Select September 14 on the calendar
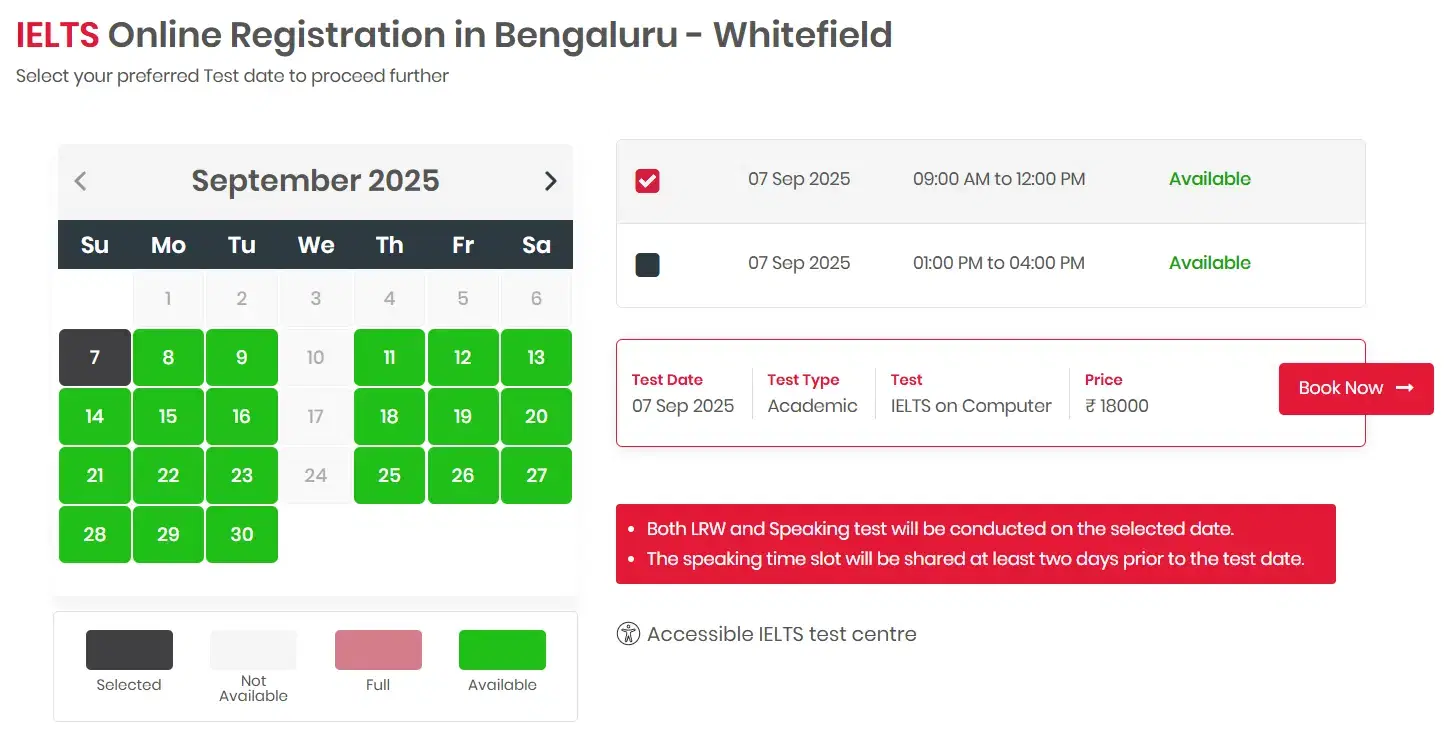This screenshot has height=731, width=1452. pos(94,416)
